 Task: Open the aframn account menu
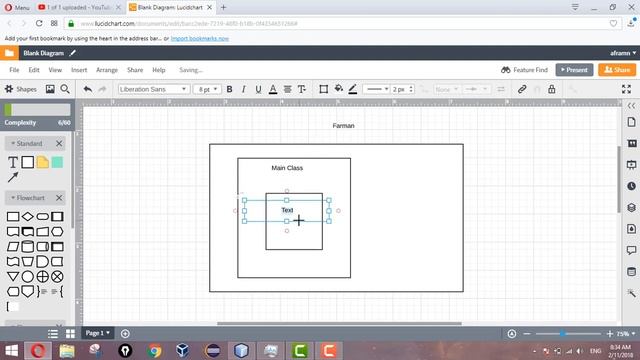point(623,53)
